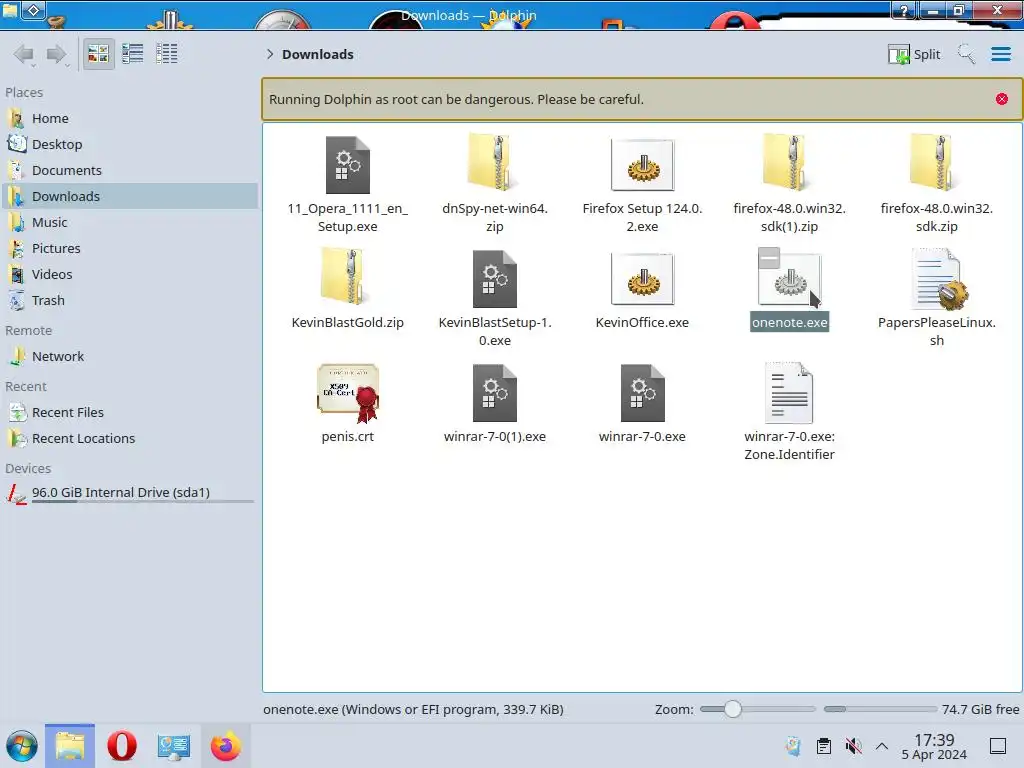The height and width of the screenshot is (768, 1024).
Task: Open the search magnifier tool
Action: tap(967, 54)
